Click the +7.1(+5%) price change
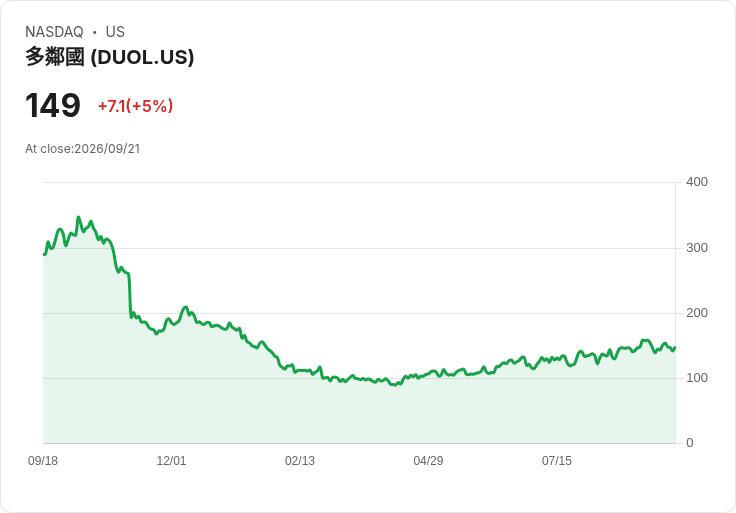The width and height of the screenshot is (736, 513). (x=135, y=106)
